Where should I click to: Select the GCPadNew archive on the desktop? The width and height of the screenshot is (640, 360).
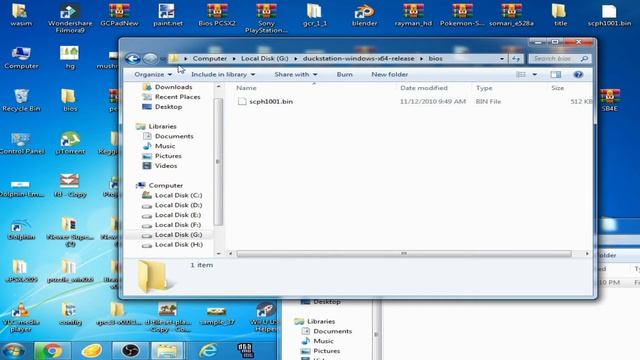point(119,15)
